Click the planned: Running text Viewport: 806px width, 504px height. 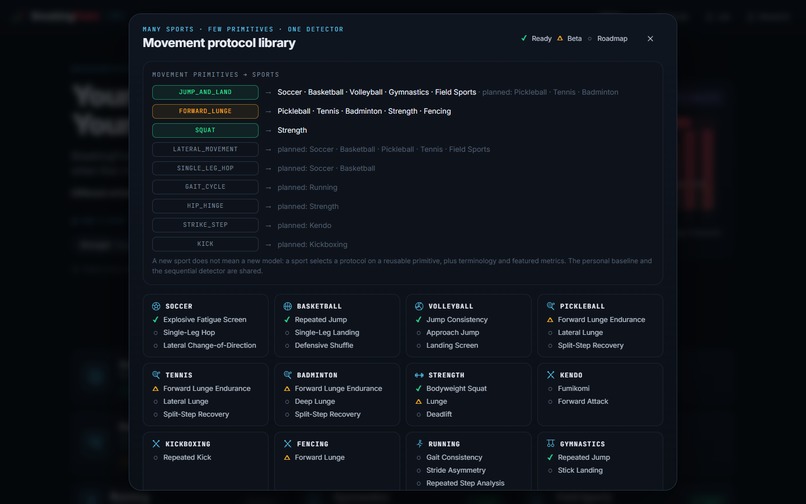307,187
